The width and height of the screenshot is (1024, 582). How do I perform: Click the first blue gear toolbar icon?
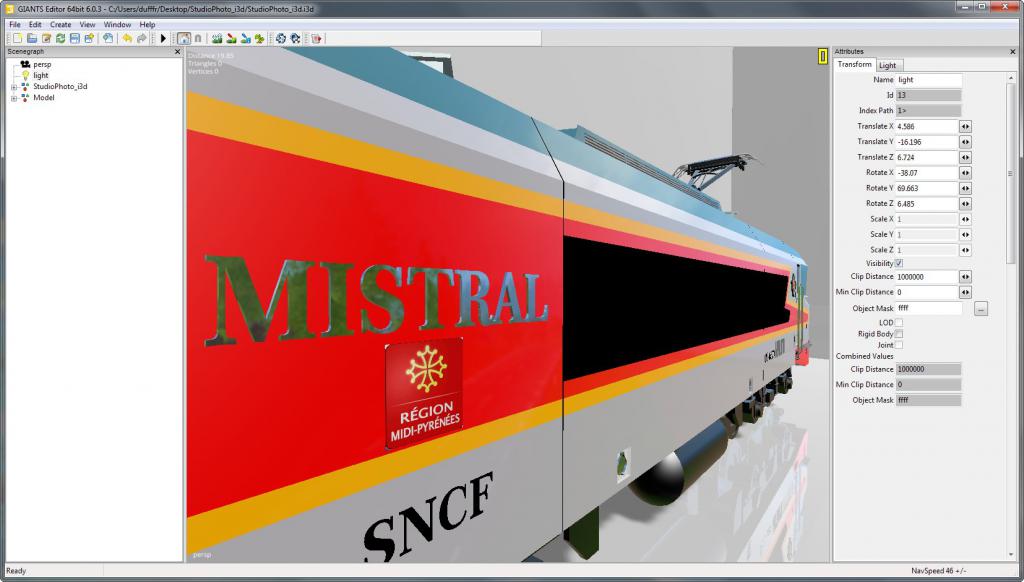(281, 39)
